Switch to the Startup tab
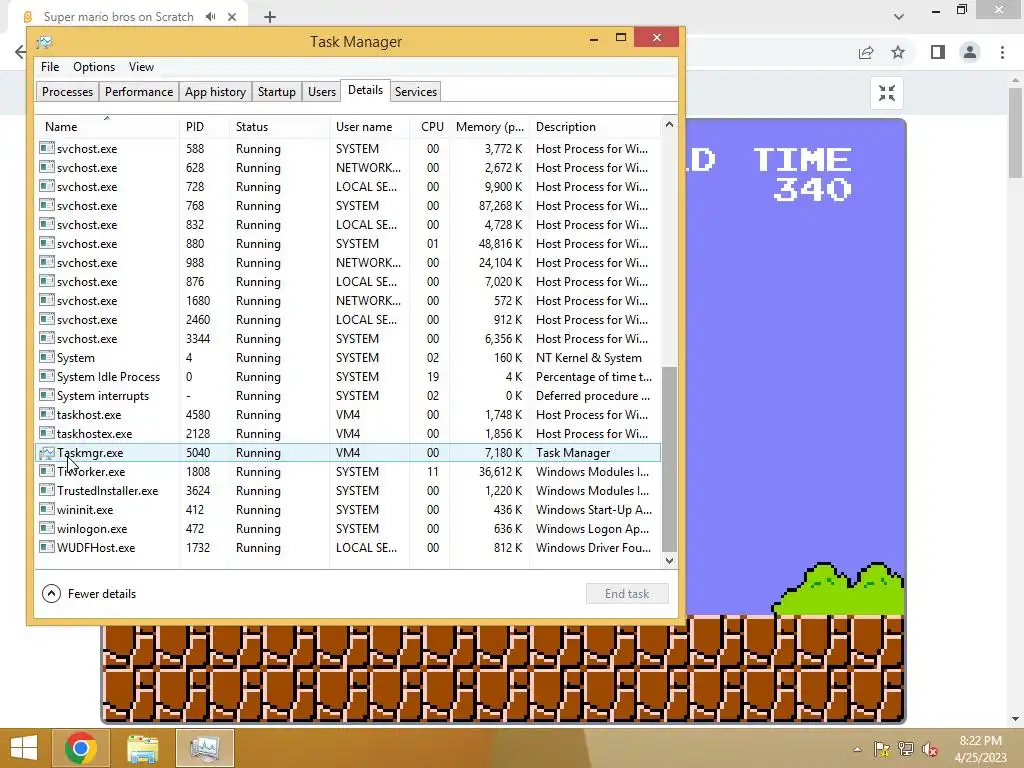 click(277, 91)
